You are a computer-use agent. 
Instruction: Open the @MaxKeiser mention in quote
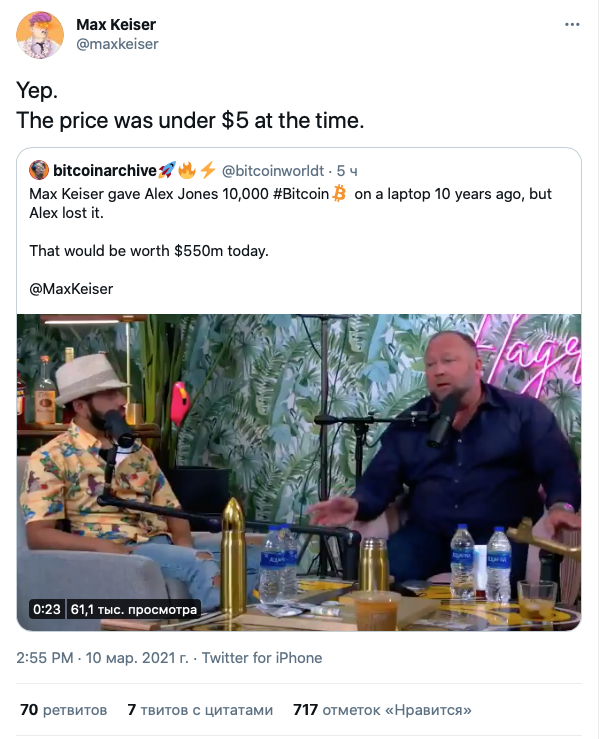tap(71, 289)
